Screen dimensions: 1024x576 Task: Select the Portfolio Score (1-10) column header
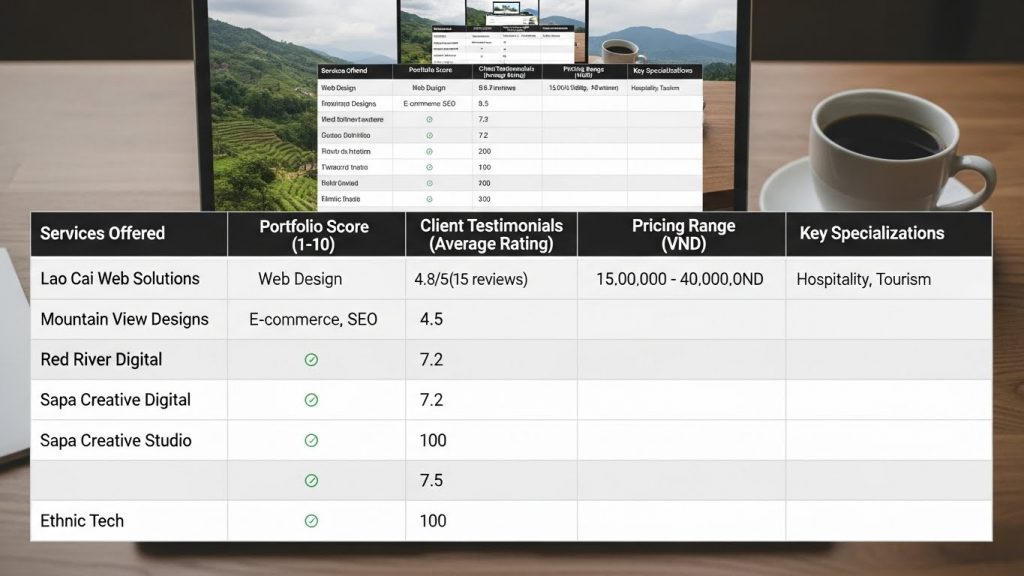coord(316,234)
